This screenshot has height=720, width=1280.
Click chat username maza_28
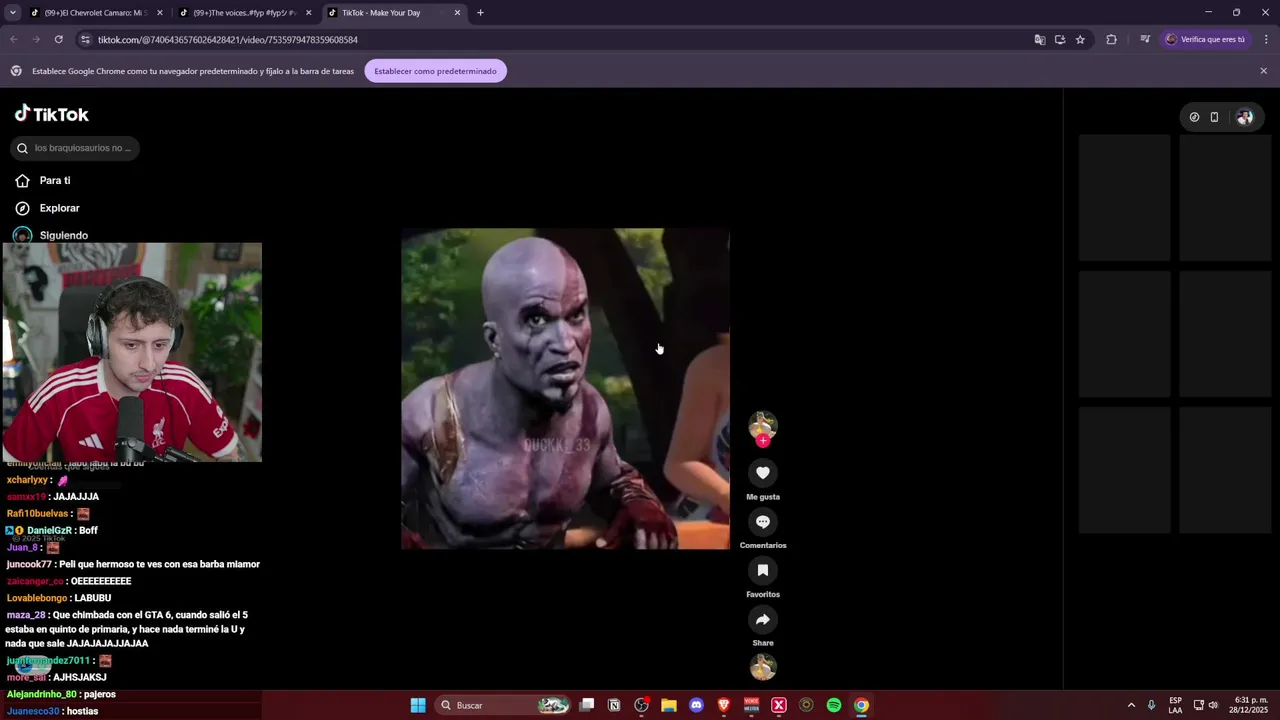(x=26, y=615)
